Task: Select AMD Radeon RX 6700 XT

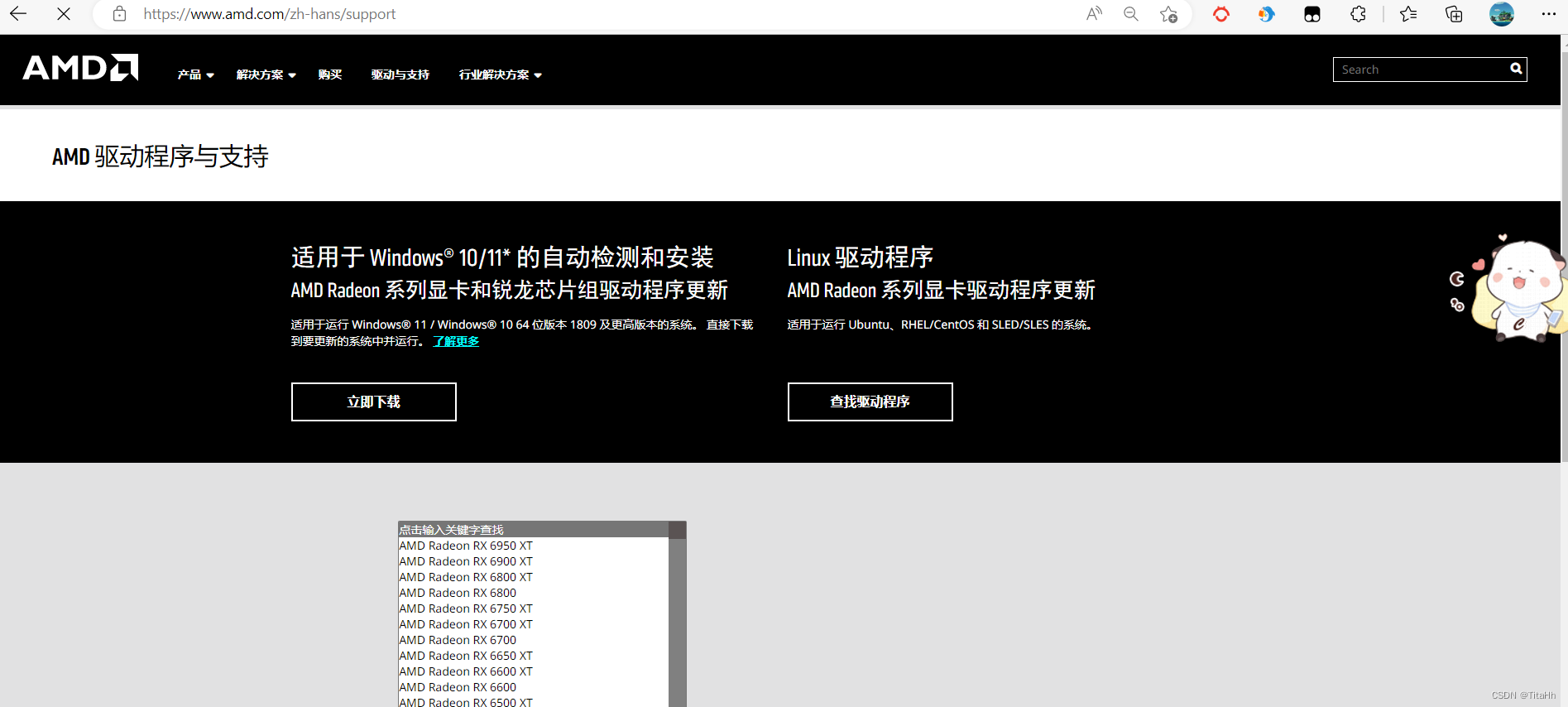Action: (x=466, y=624)
